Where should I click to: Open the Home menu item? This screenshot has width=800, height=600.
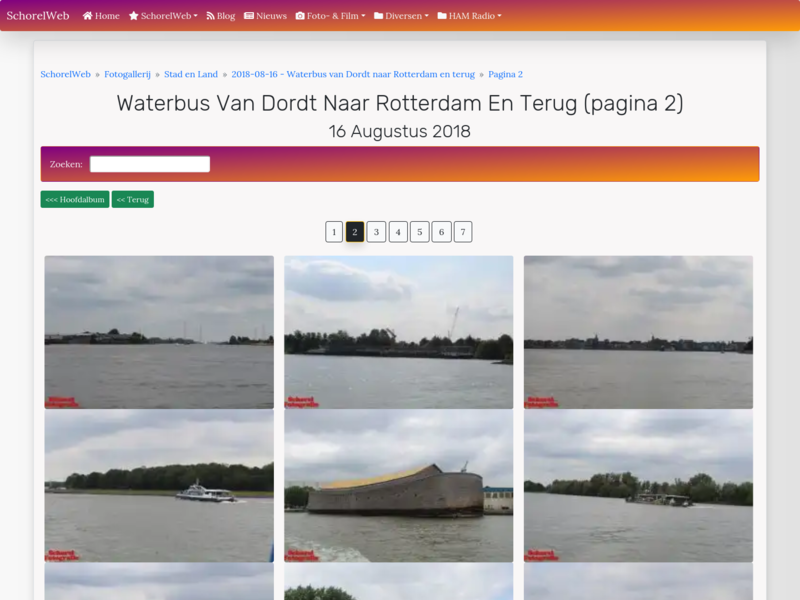click(x=101, y=16)
